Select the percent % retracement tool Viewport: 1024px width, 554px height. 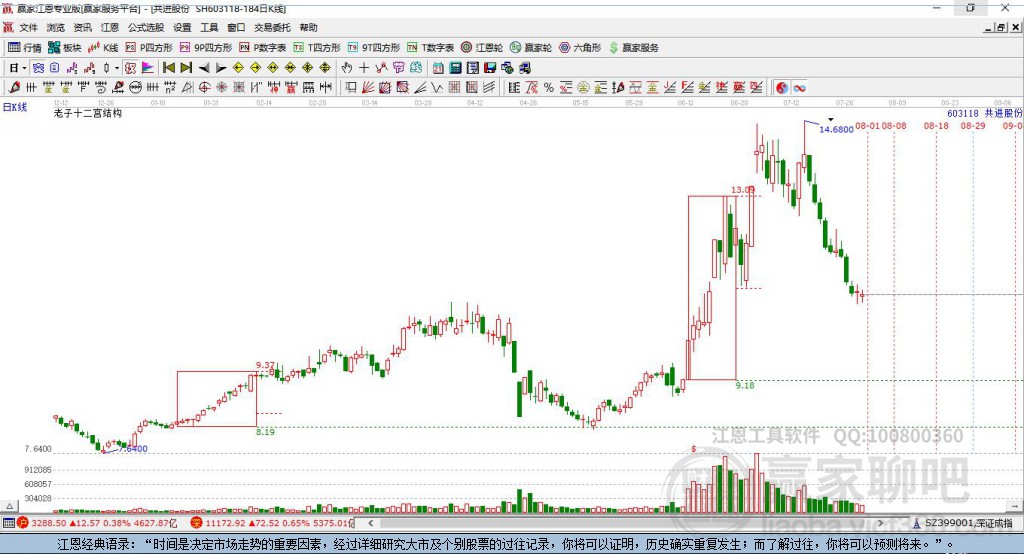[549, 88]
